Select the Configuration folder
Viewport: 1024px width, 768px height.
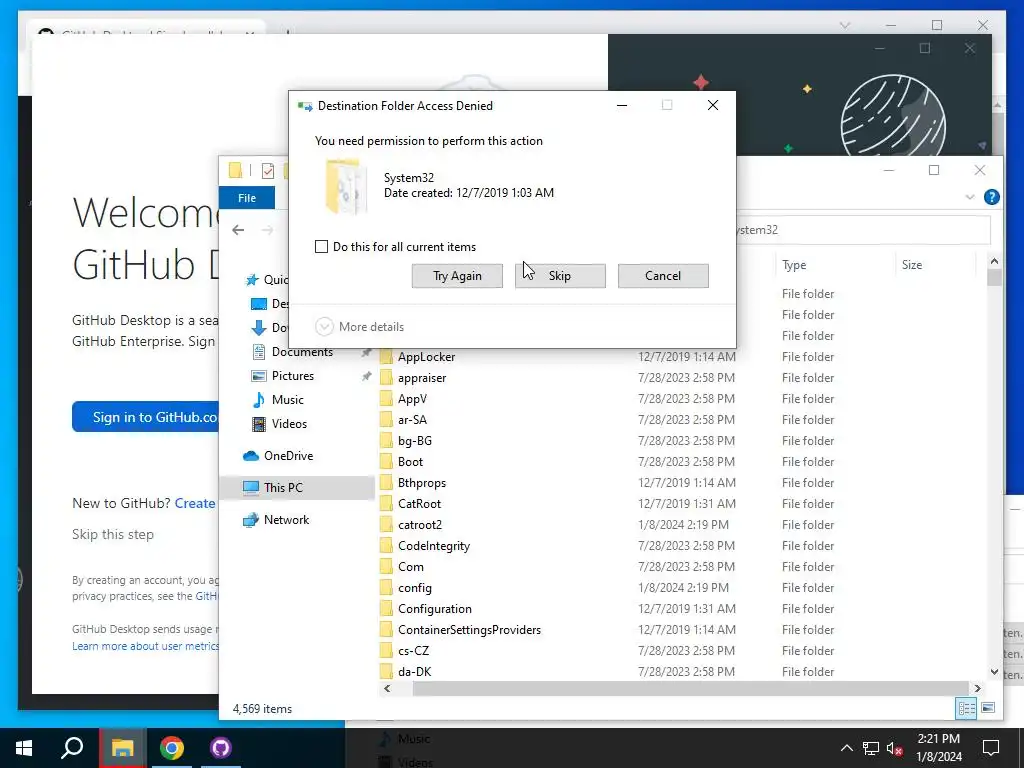coord(434,609)
